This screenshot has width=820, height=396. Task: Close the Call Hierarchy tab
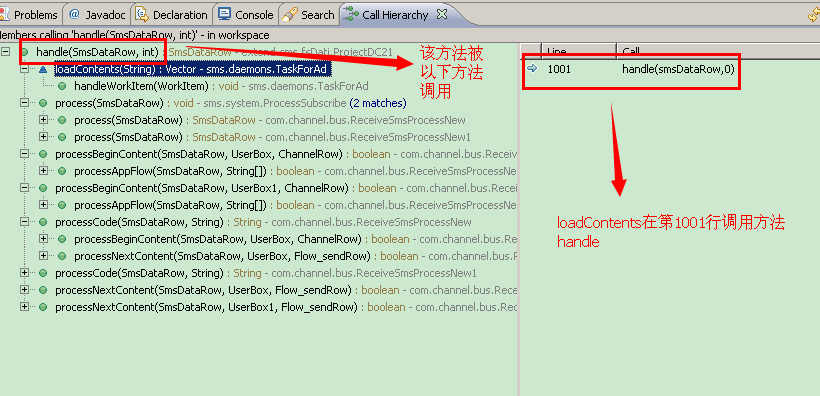pos(441,14)
